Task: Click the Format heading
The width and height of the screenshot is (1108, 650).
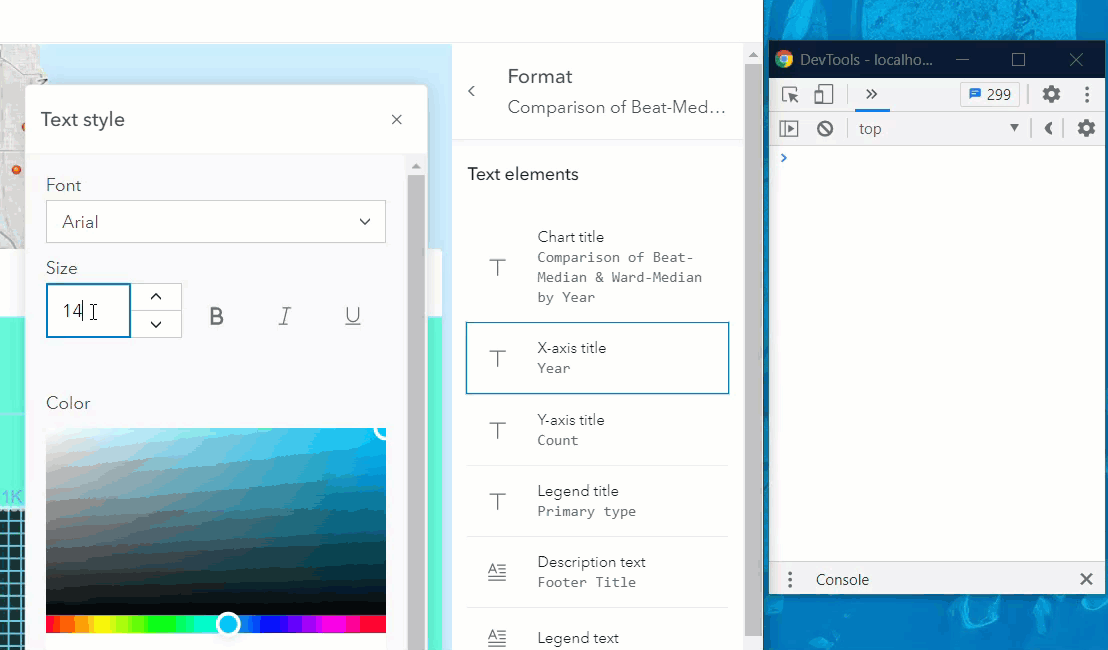Action: [x=540, y=76]
